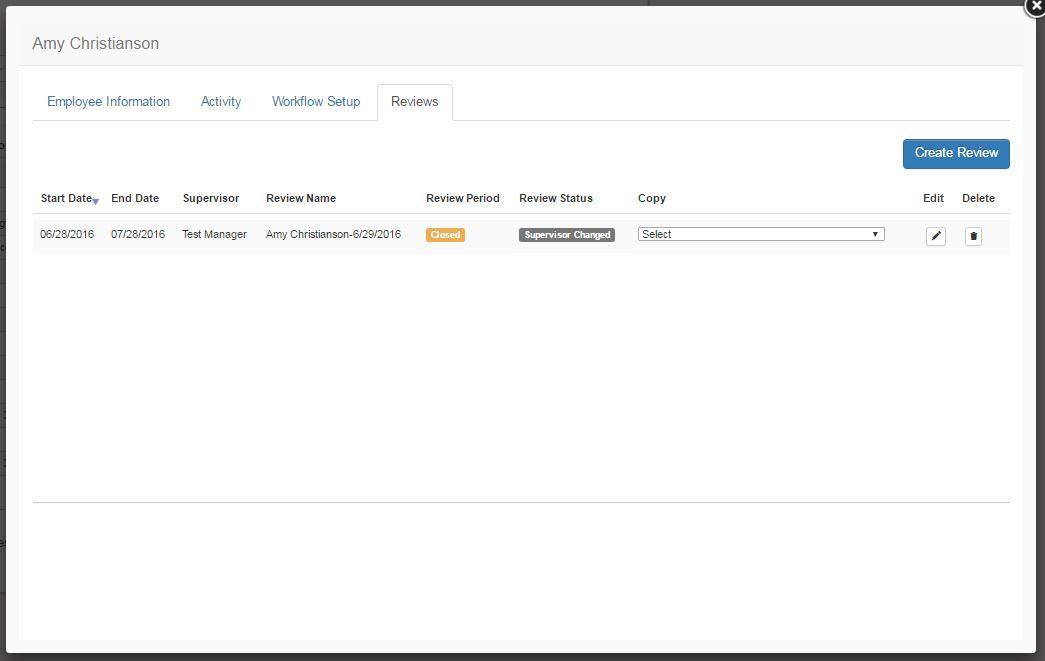The height and width of the screenshot is (661, 1045).
Task: Click the end date 07/28/2016
Action: [138, 234]
